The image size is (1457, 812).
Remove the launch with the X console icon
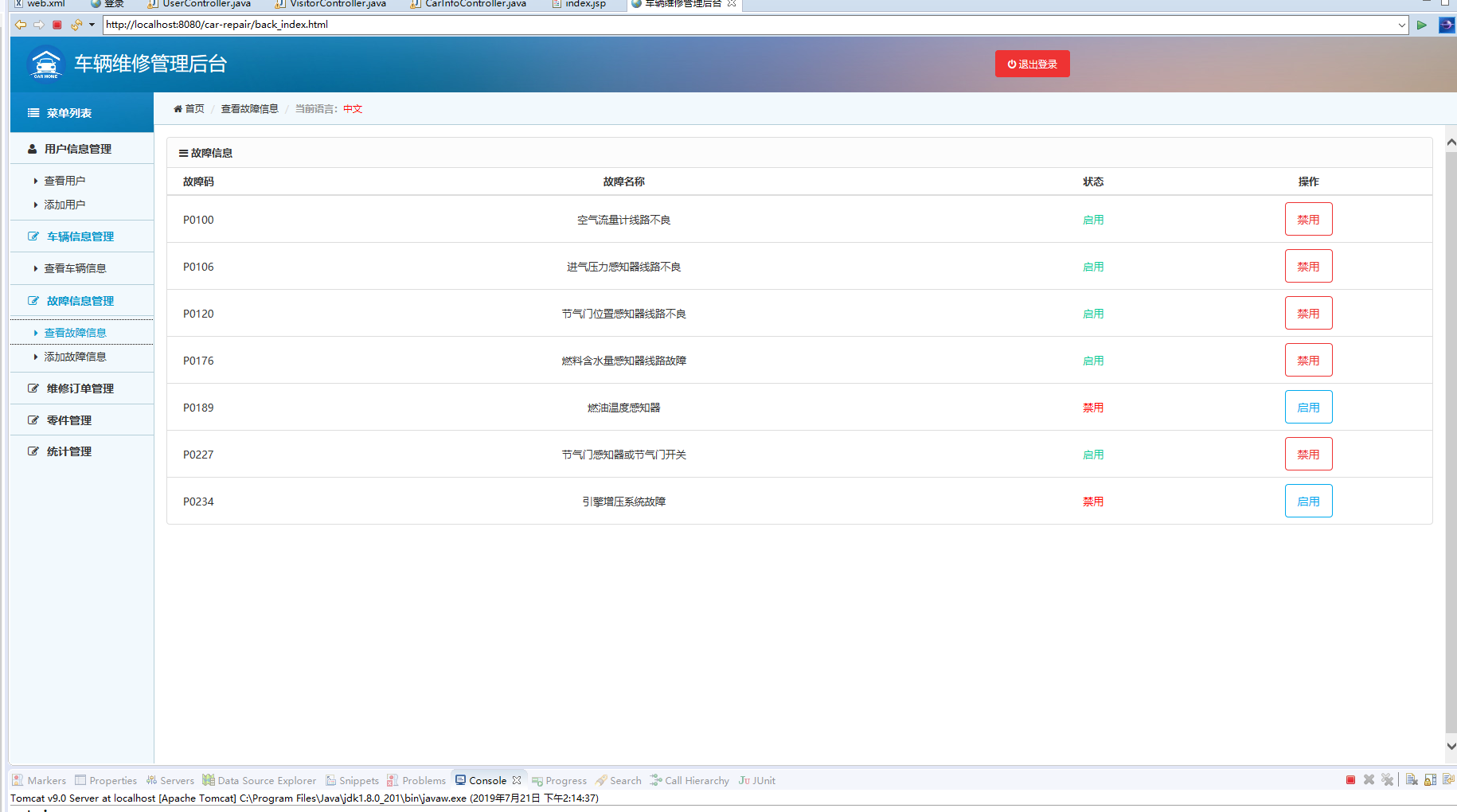[x=1369, y=779]
